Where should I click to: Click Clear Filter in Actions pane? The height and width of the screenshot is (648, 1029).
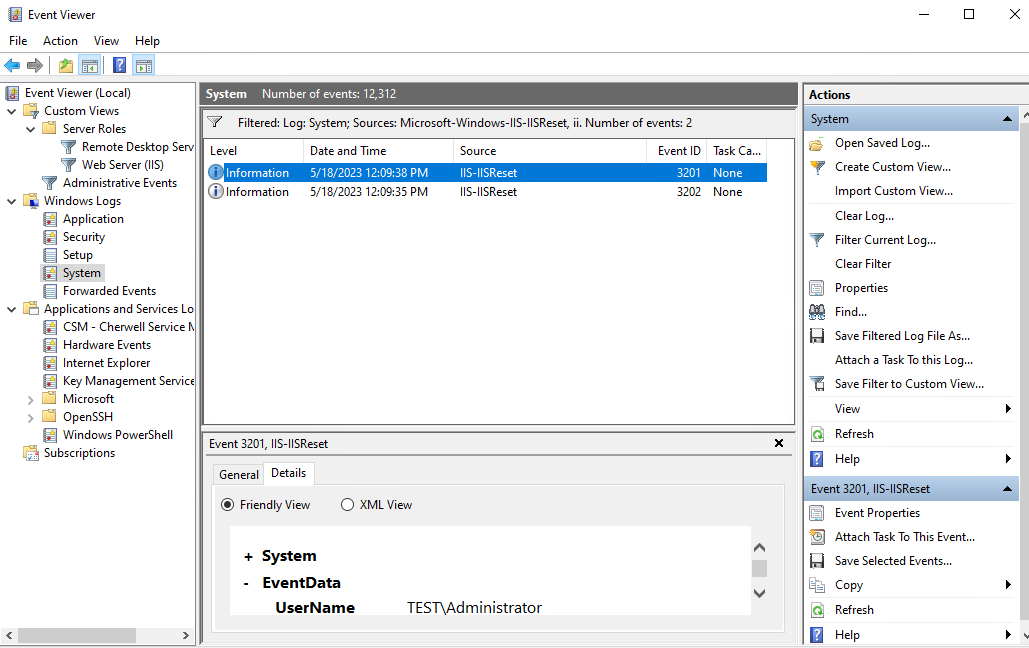[x=863, y=264]
